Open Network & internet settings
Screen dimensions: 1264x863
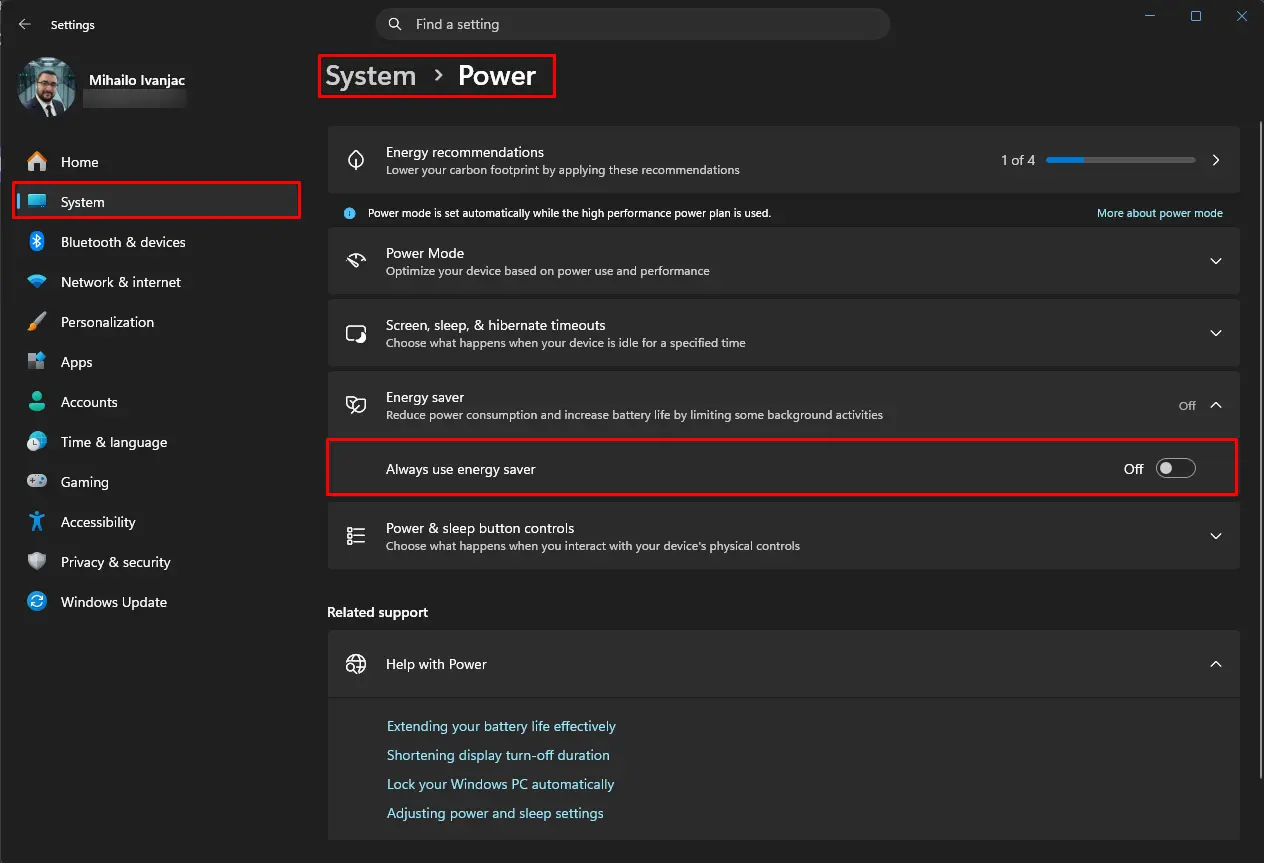[157, 282]
